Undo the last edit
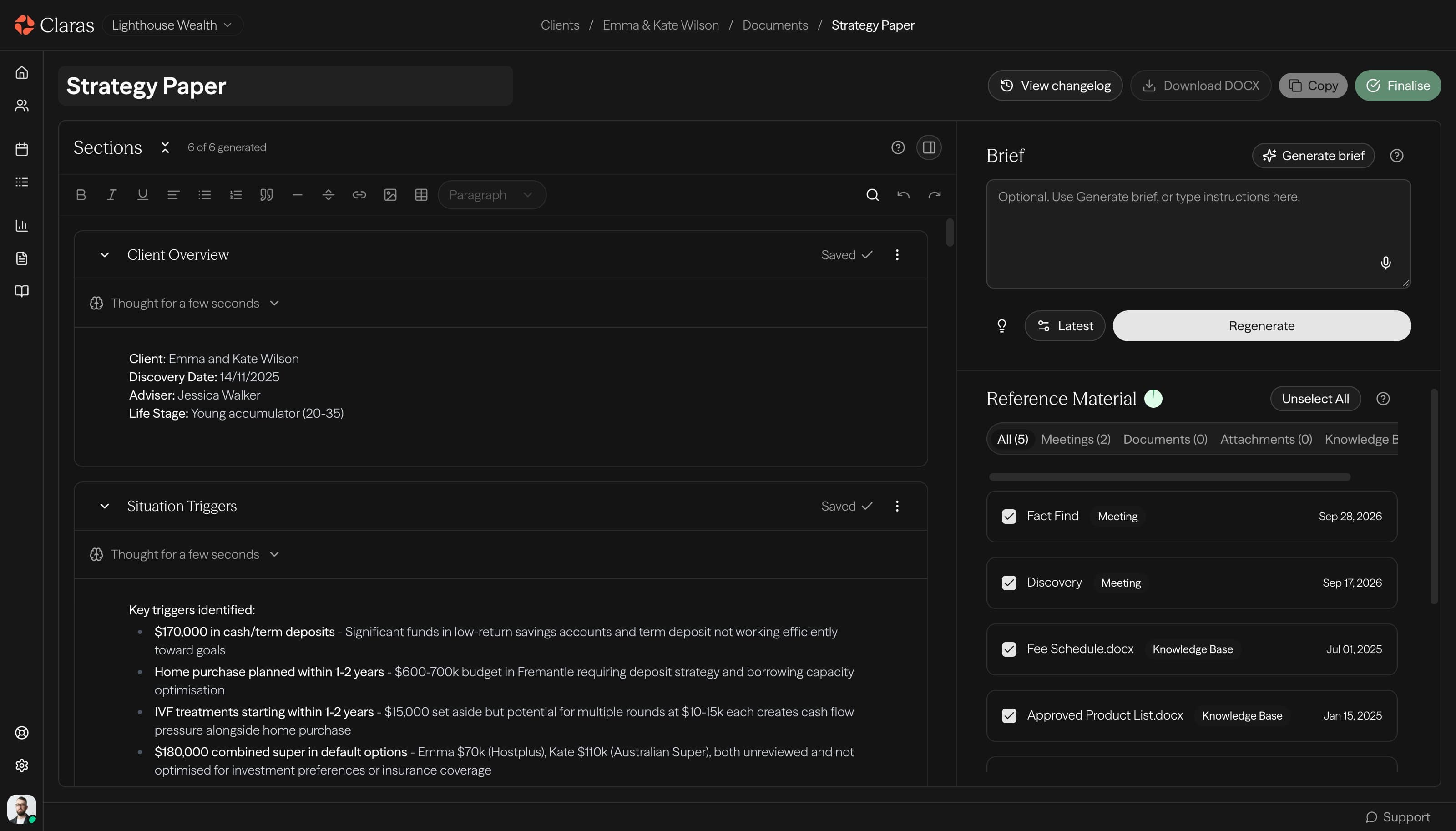Screen dimensions: 1456x831 pos(903,195)
